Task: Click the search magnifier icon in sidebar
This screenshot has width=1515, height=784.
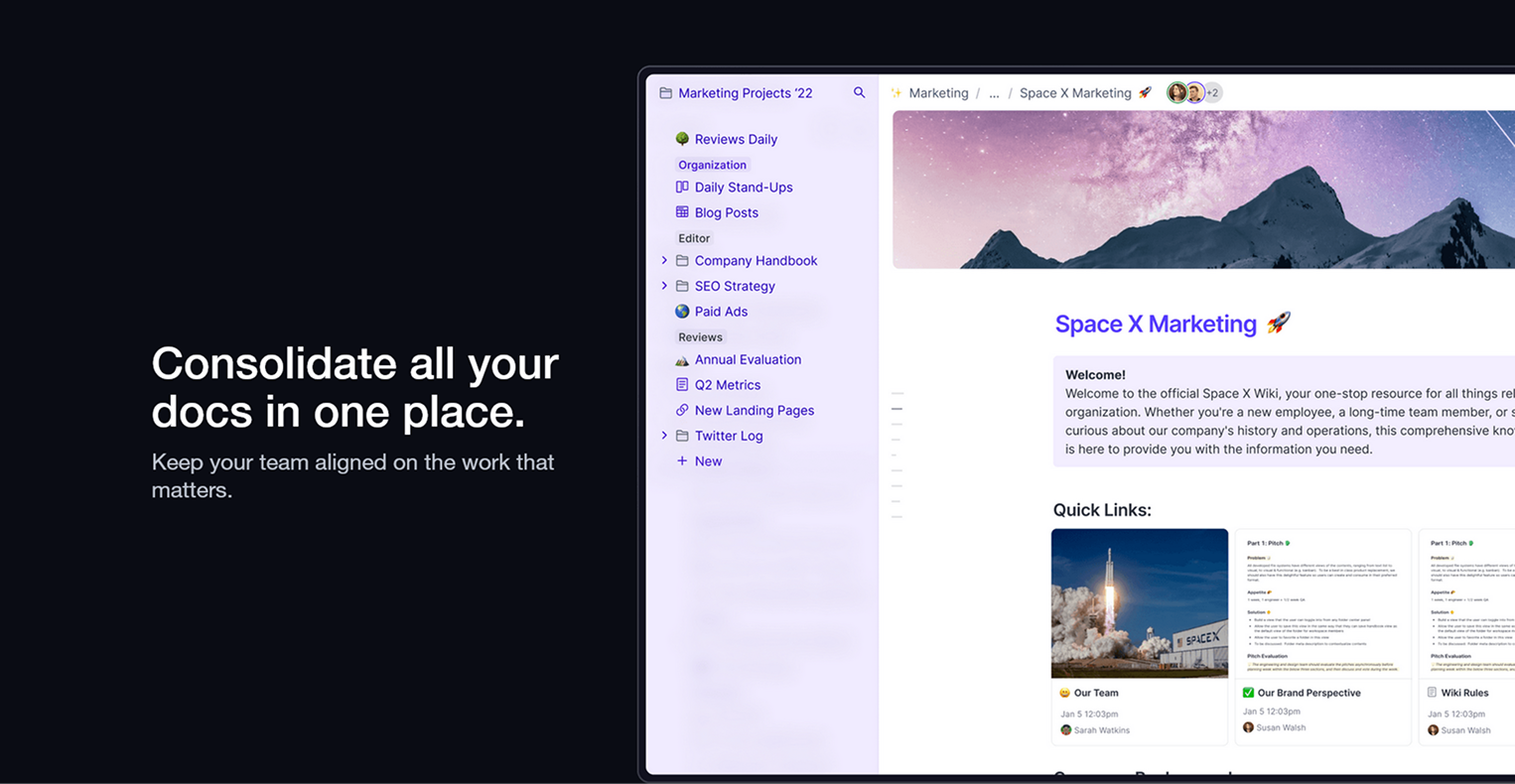Action: pyautogui.click(x=859, y=92)
